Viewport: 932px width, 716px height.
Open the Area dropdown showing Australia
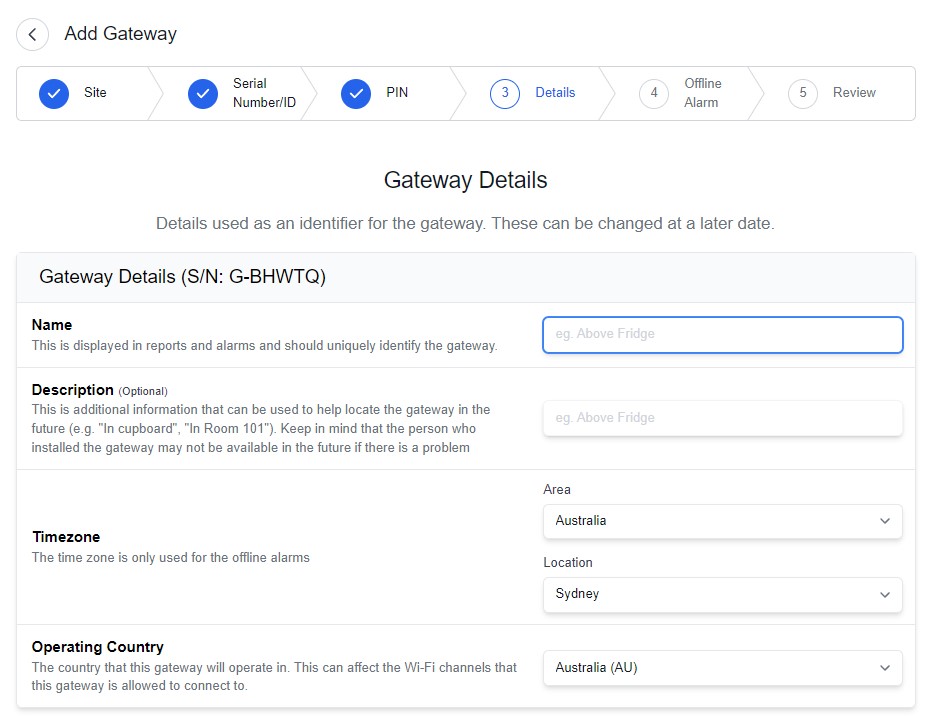pyautogui.click(x=723, y=521)
